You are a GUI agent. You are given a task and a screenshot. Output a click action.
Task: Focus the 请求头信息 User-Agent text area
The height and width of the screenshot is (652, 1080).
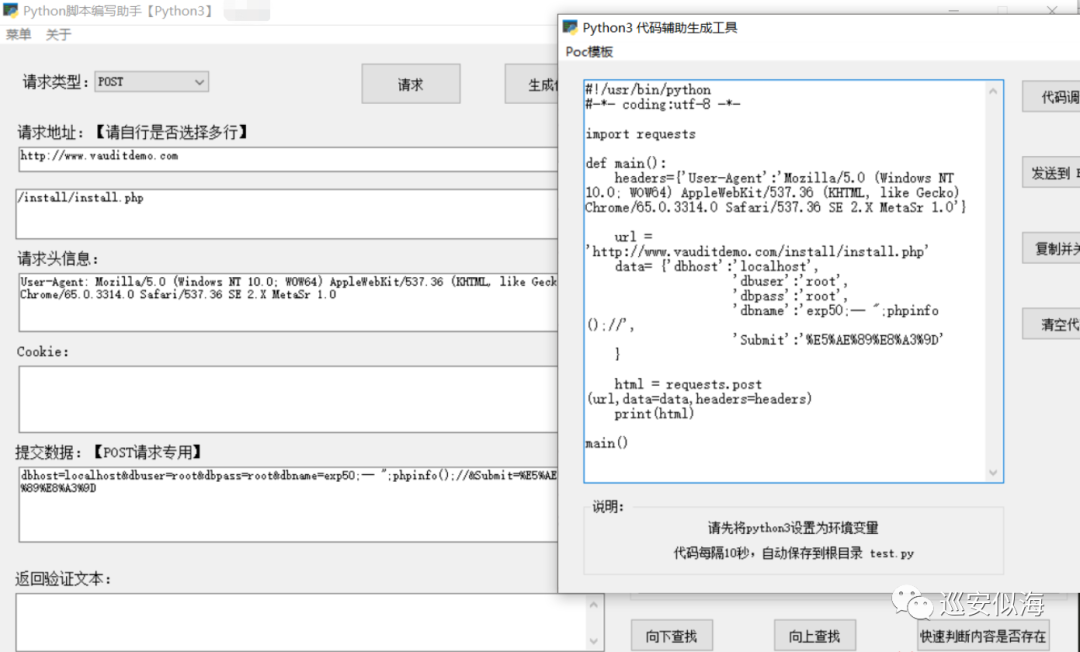click(x=288, y=302)
